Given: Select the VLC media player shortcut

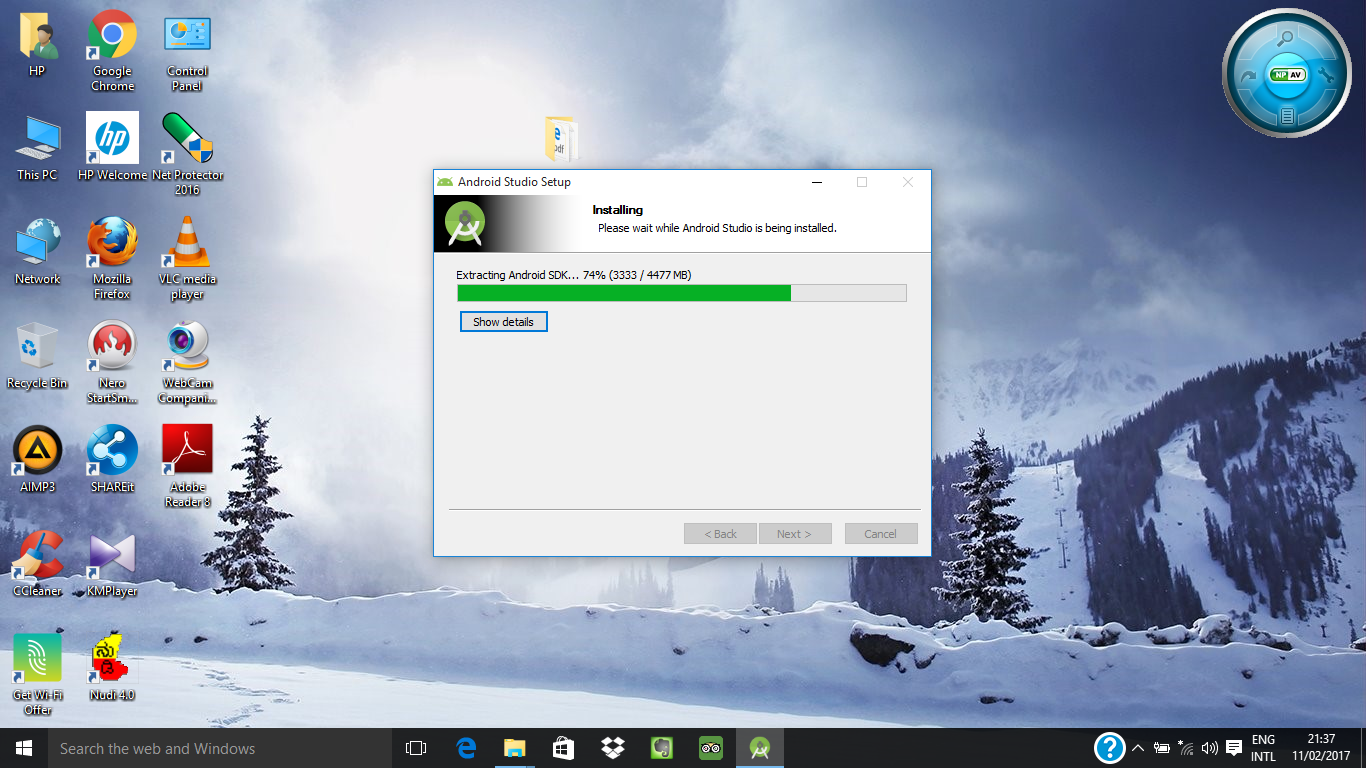Looking at the screenshot, I should coord(187,258).
